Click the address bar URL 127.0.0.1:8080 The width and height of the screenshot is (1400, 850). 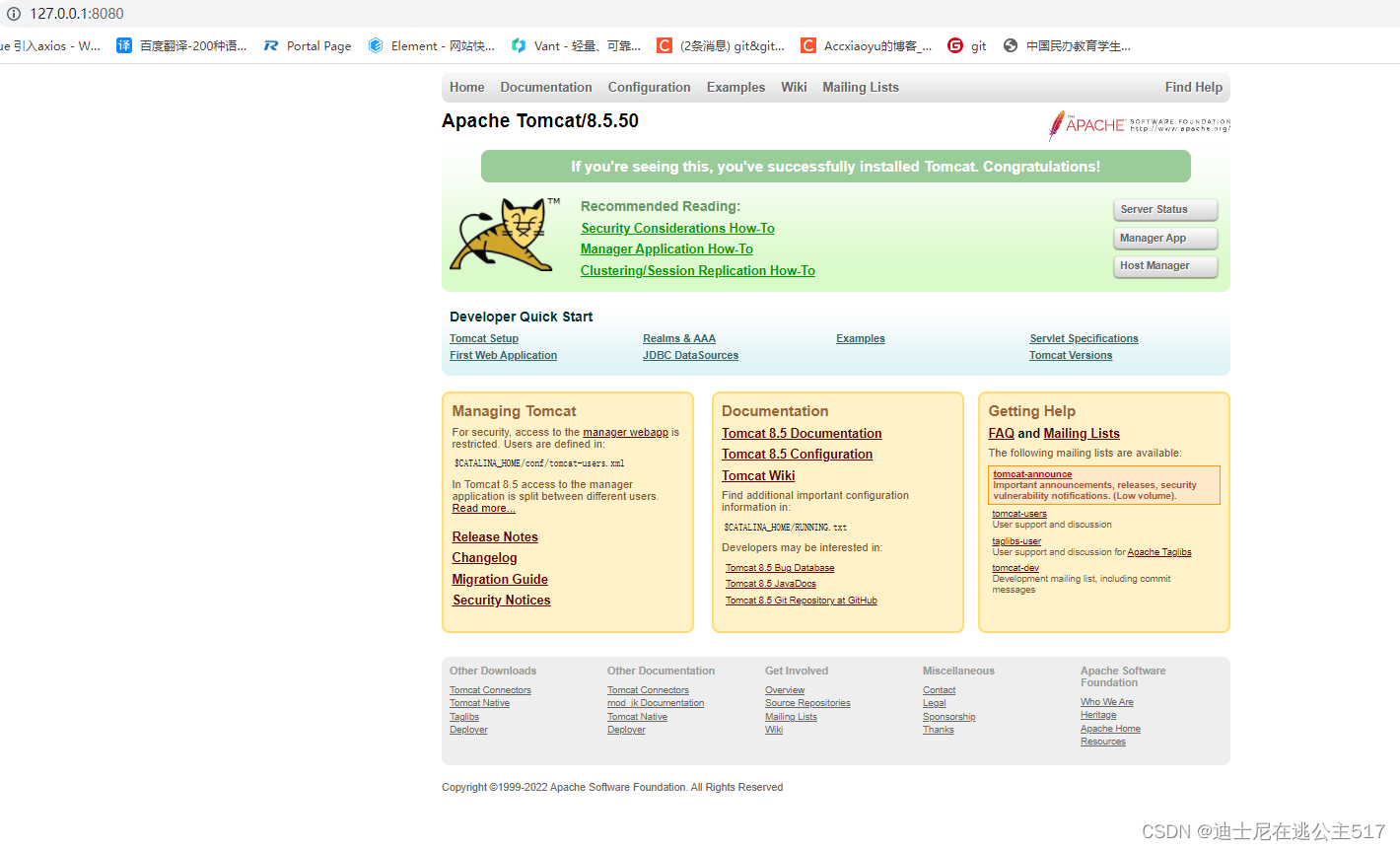77,14
